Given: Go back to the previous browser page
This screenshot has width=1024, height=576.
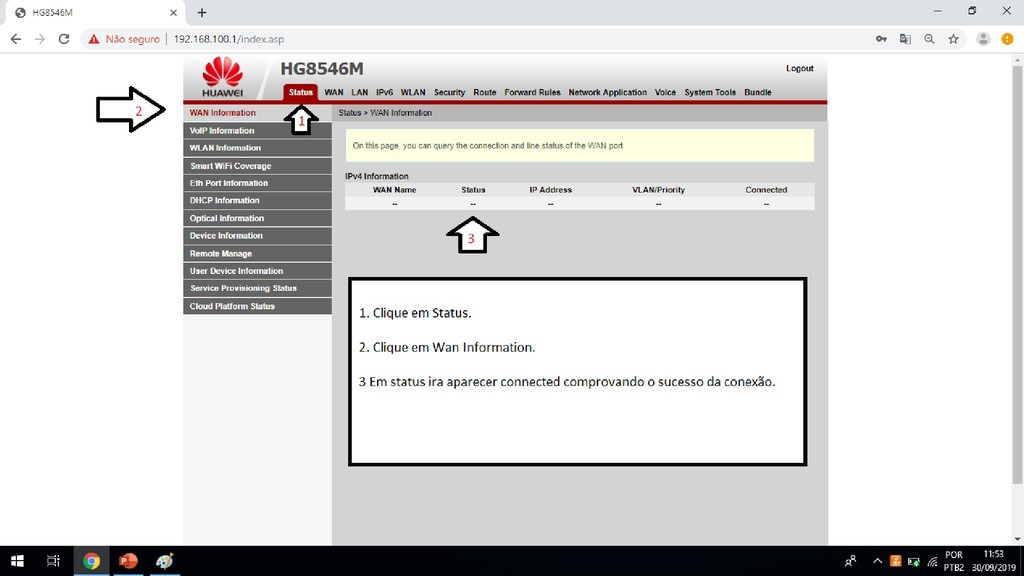Looking at the screenshot, I should tap(16, 39).
